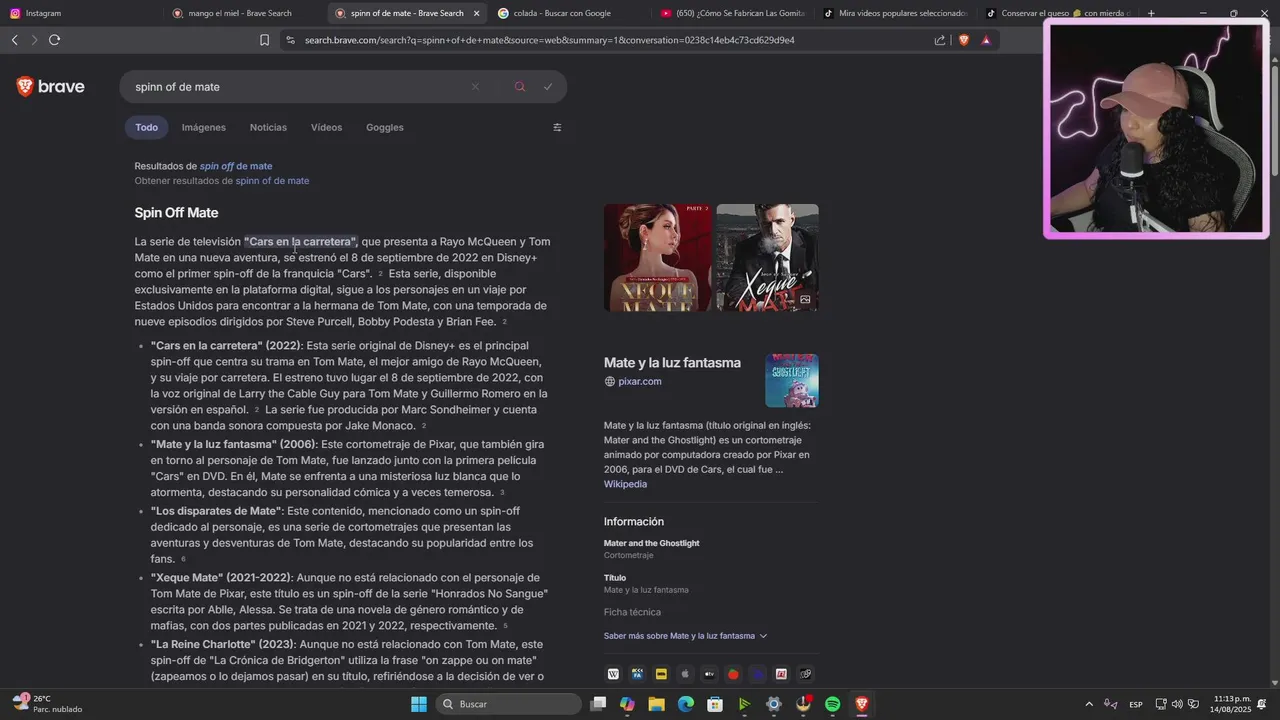Click the 'Mate y la luz fantasma' panel heading
The image size is (1280, 720).
point(672,362)
